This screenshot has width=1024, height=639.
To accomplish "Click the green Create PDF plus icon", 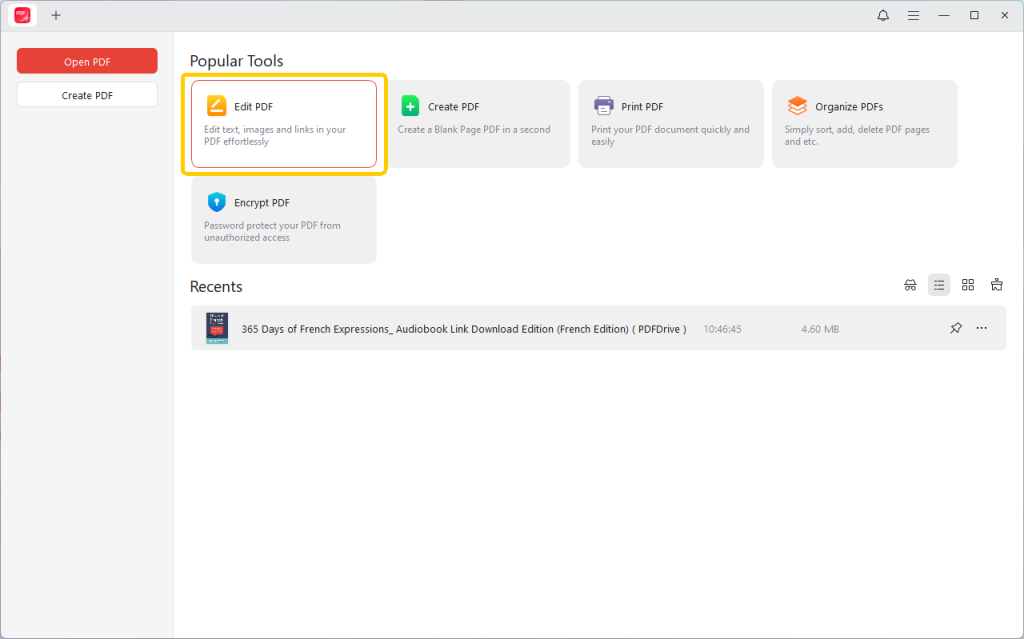I will click(x=410, y=106).
